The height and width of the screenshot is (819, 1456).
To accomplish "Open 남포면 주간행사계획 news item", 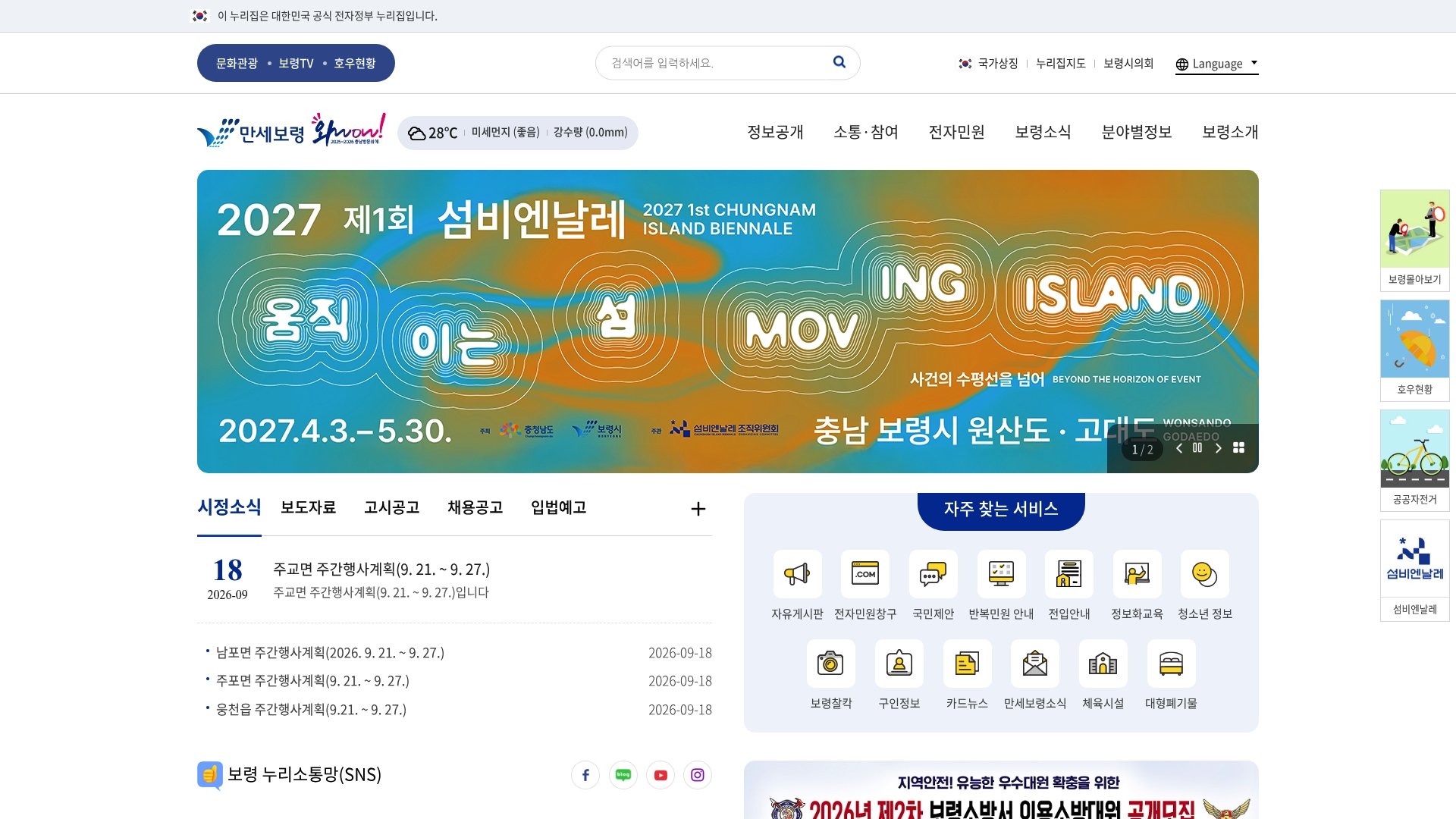I will pyautogui.click(x=330, y=653).
